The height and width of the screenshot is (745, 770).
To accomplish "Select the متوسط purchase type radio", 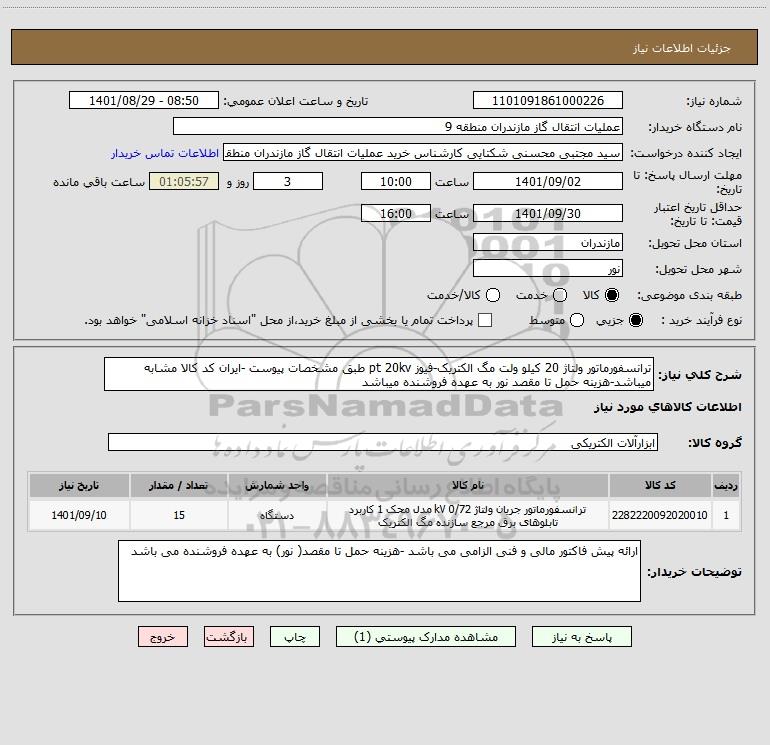I will tap(577, 320).
